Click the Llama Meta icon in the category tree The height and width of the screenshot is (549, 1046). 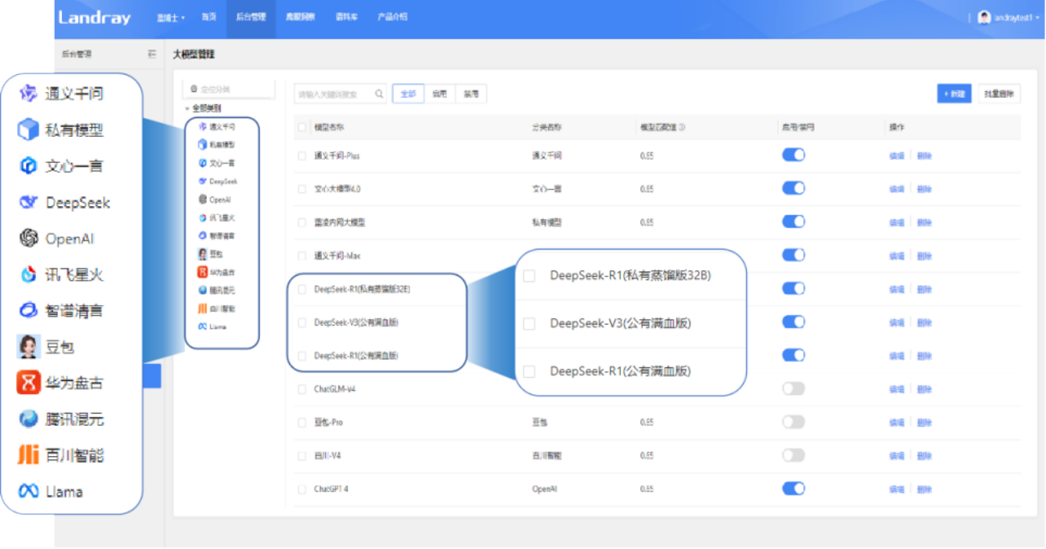coord(202,326)
